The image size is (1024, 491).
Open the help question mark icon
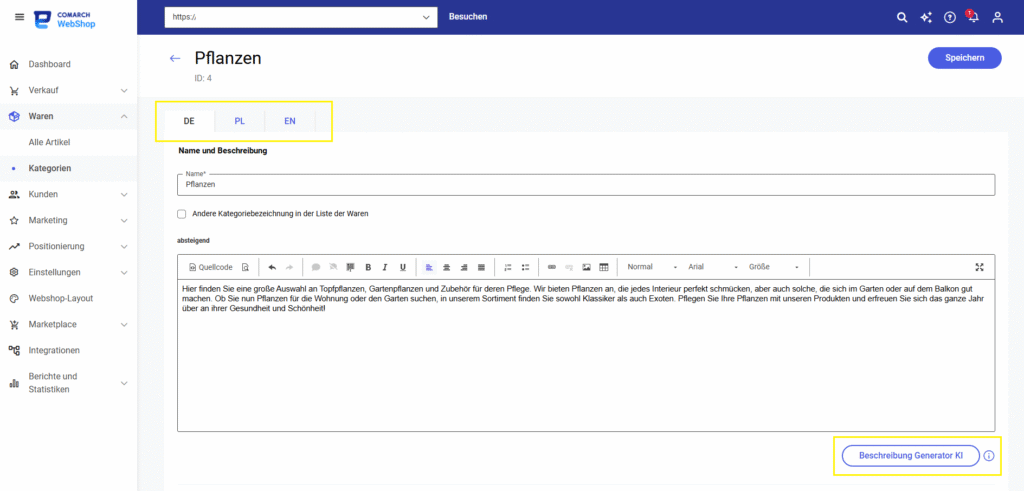click(x=950, y=18)
